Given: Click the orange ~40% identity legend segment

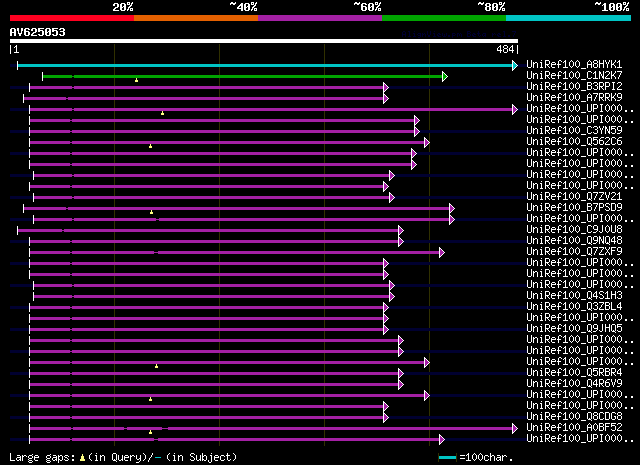Looking at the screenshot, I should (x=196, y=18).
